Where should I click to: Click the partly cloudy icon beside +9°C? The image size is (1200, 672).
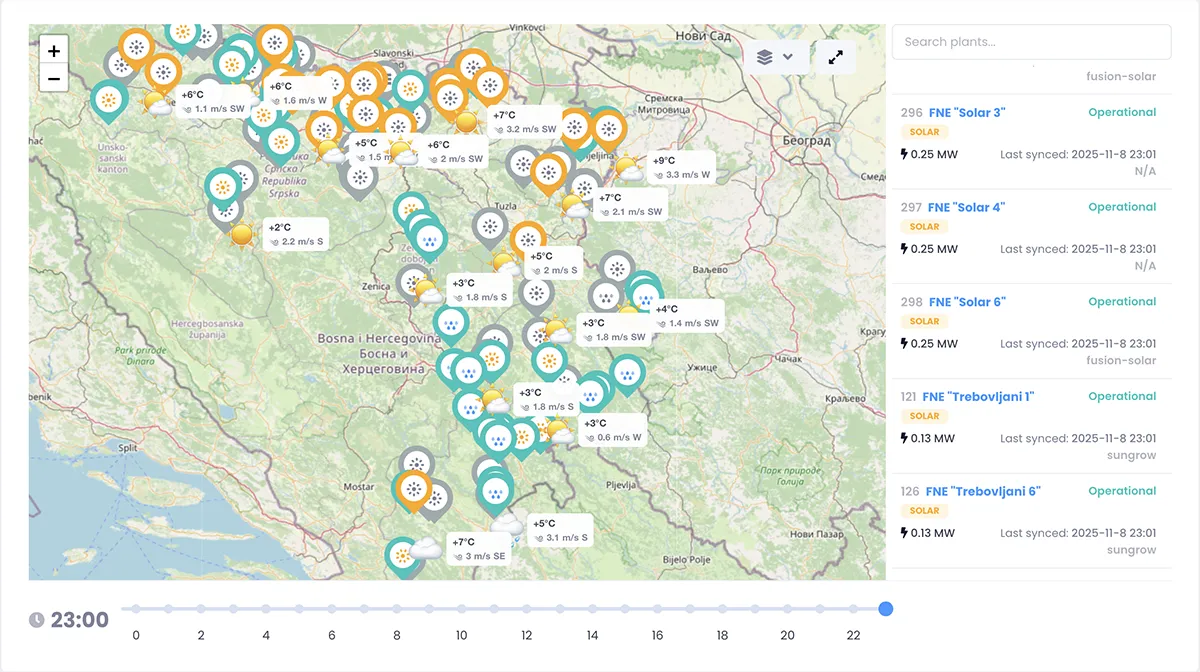click(x=629, y=168)
